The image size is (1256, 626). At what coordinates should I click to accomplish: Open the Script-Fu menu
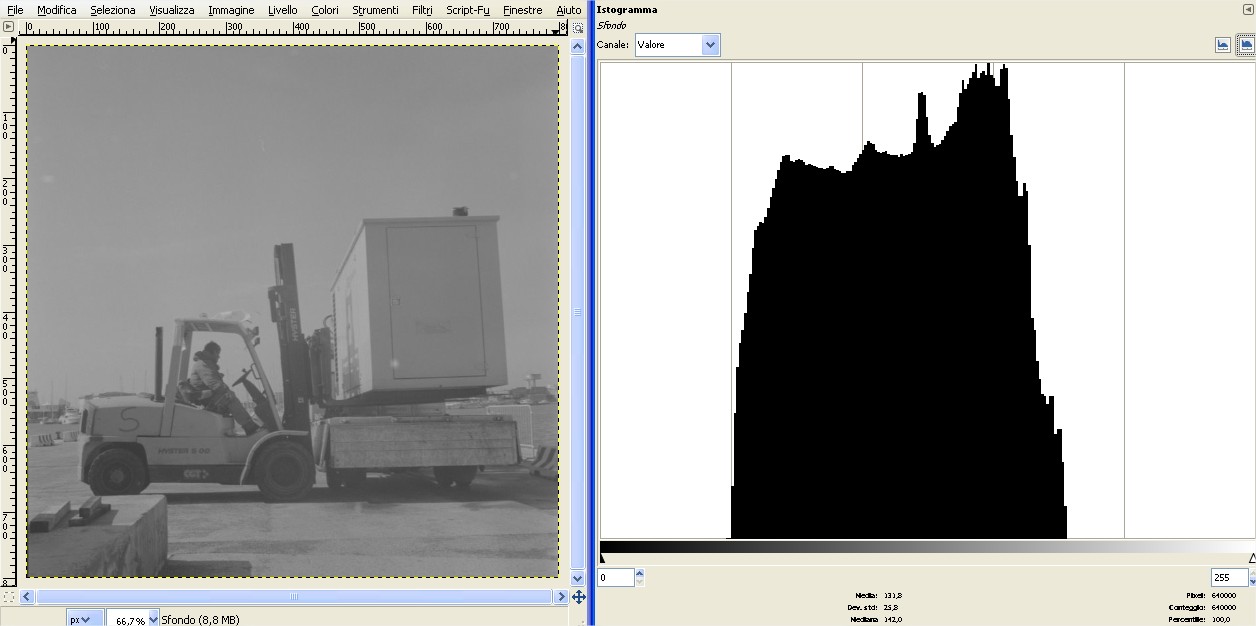[x=467, y=10]
